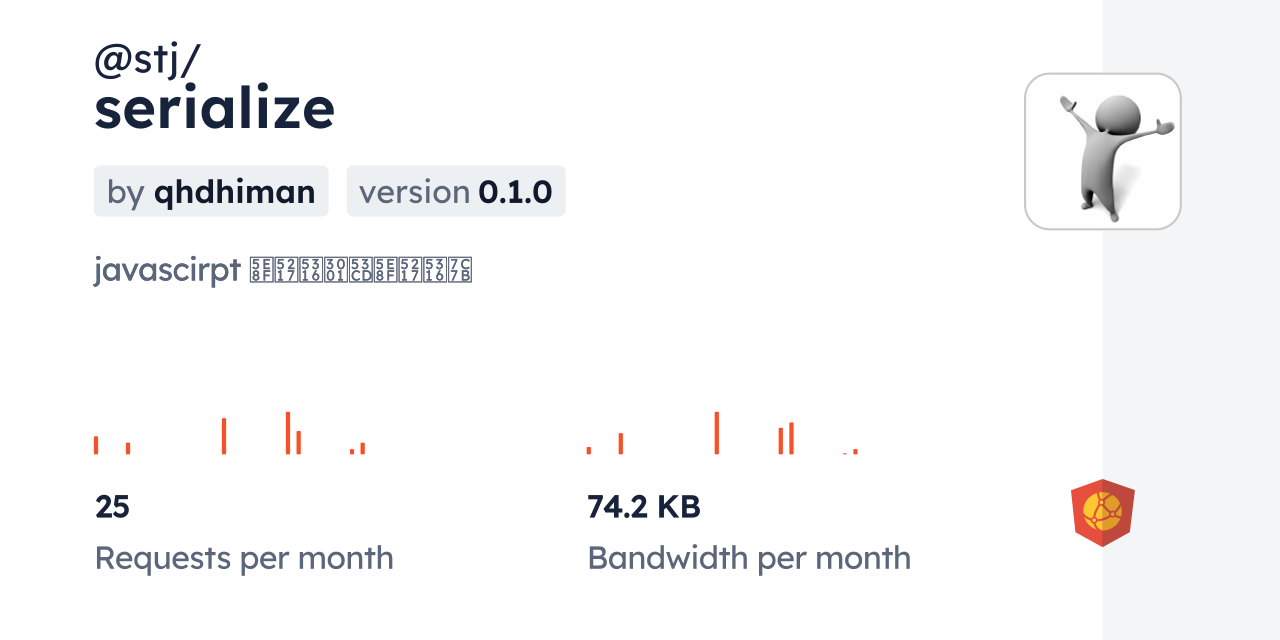
Task: Click the "Bandwidth per month" label
Action: point(749,558)
